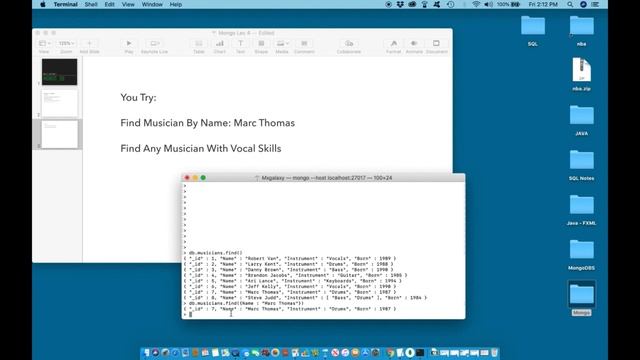The height and width of the screenshot is (360, 640).
Task: Open the View menu in menu bar
Action: (x=128, y=4)
